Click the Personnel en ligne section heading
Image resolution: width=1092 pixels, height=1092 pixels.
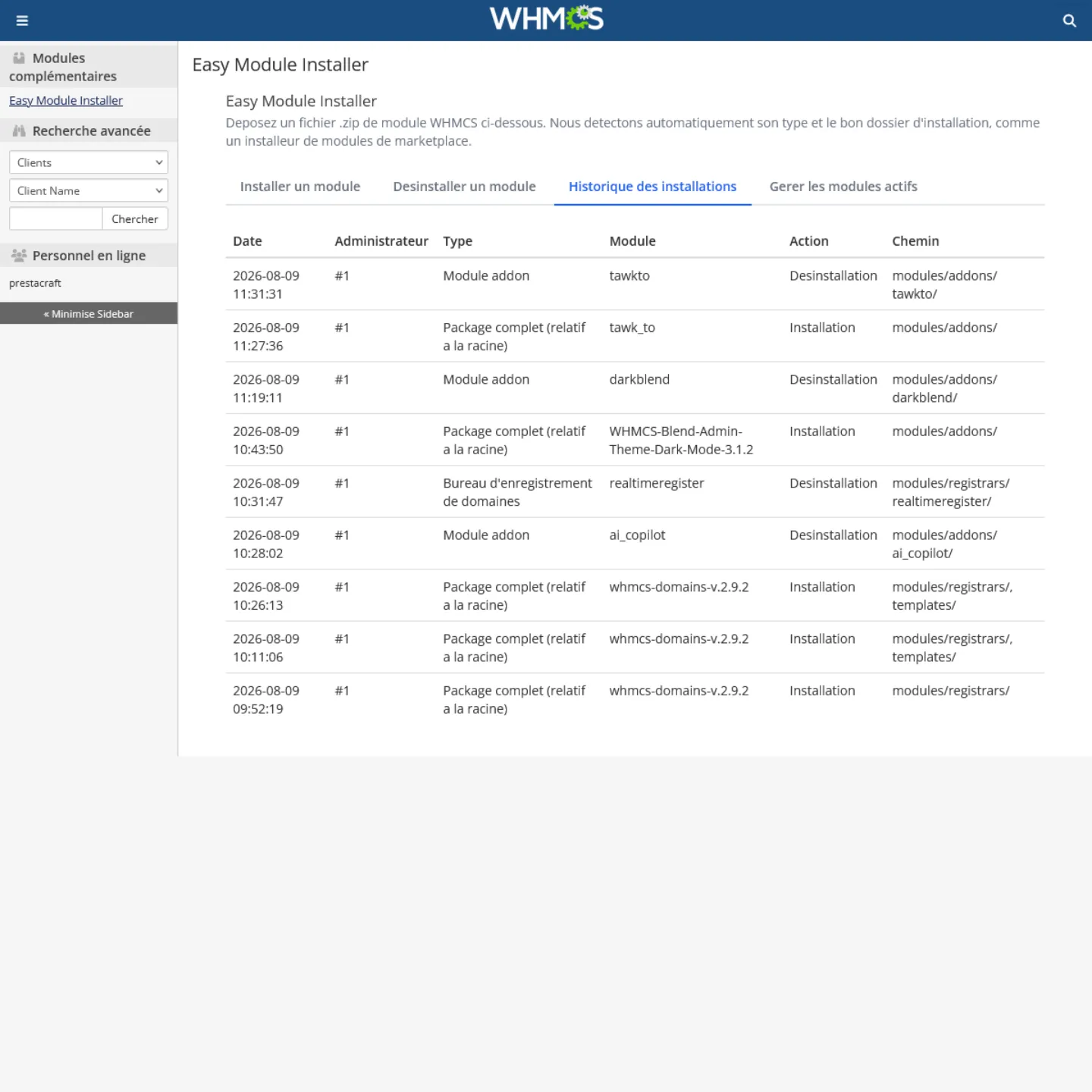89,256
